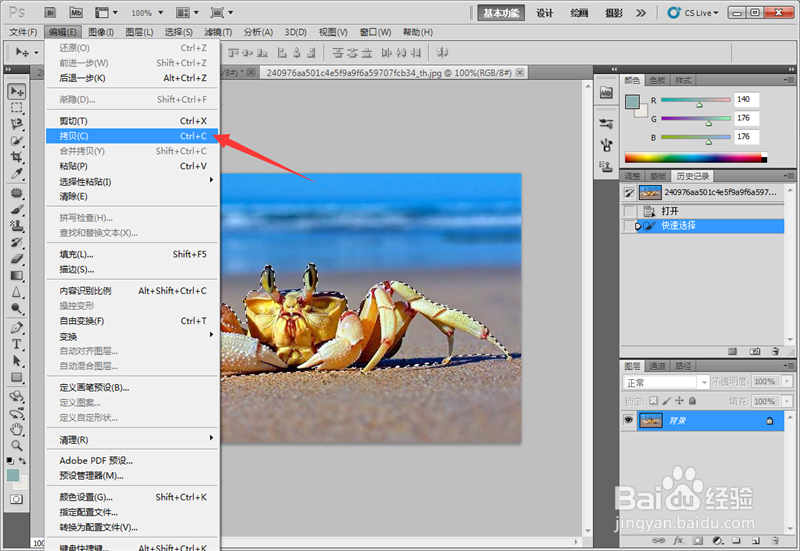Switch to the 绘画 workspace
800x551 pixels.
(579, 13)
